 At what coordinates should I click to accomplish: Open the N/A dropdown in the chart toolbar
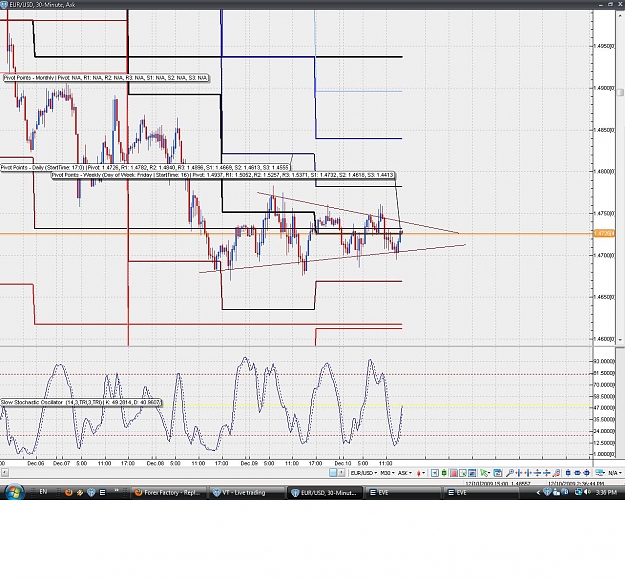click(x=616, y=473)
